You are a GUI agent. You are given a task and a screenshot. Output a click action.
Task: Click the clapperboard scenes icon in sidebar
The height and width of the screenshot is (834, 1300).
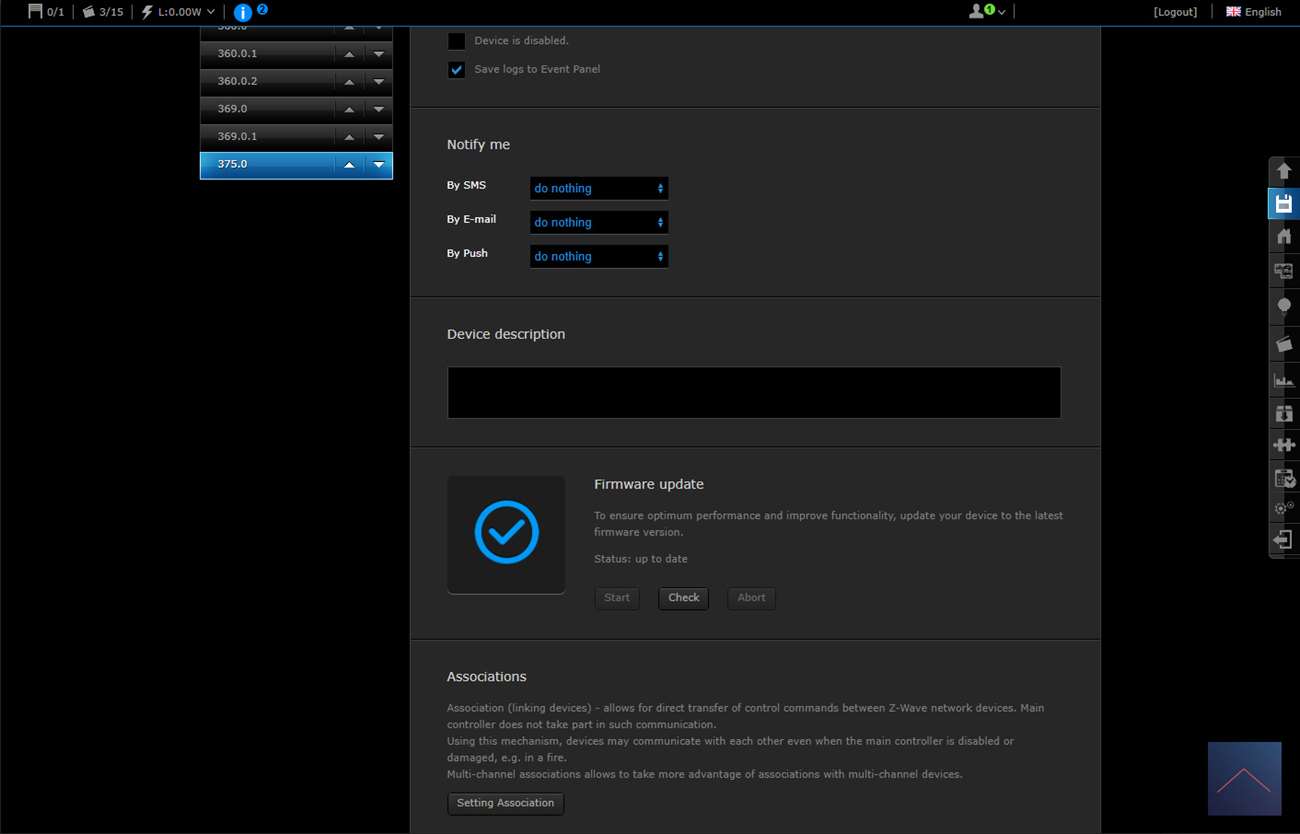click(x=1284, y=343)
